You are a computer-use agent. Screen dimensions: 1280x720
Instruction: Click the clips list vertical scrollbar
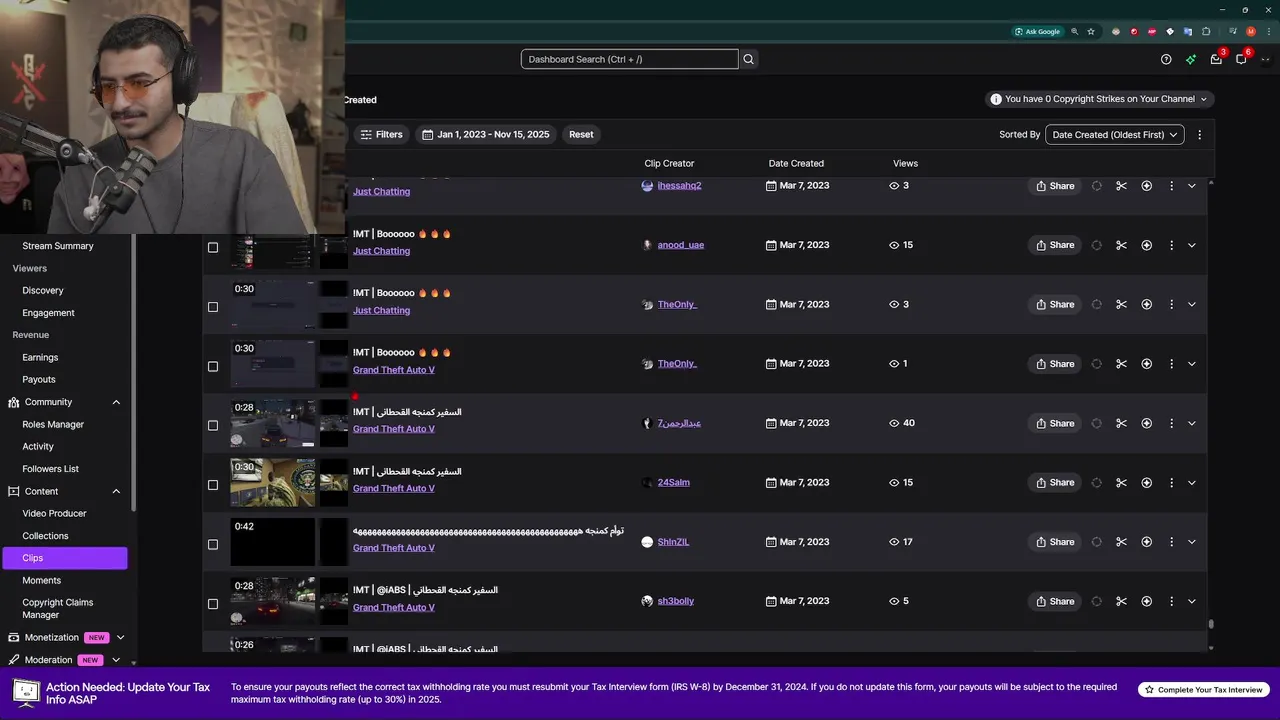tap(1211, 624)
